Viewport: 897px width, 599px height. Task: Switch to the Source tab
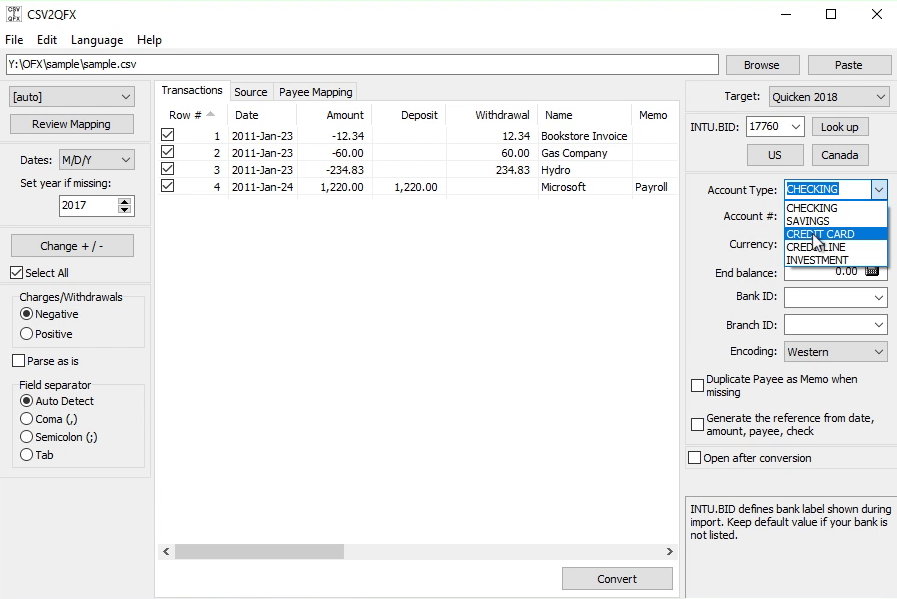click(x=251, y=92)
